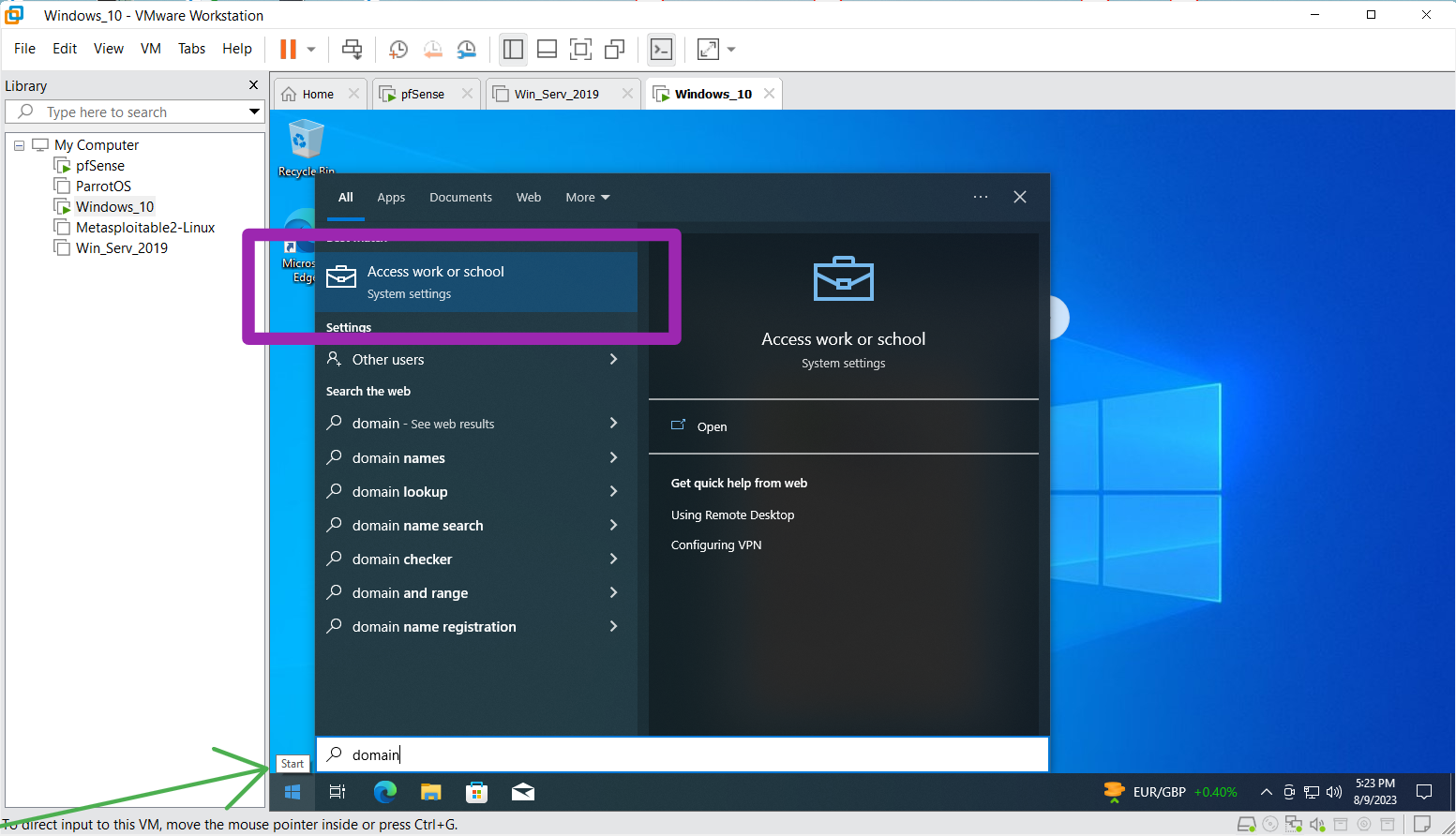Click the 'domain name search' suggestion
This screenshot has height=836, width=1456.
[476, 525]
